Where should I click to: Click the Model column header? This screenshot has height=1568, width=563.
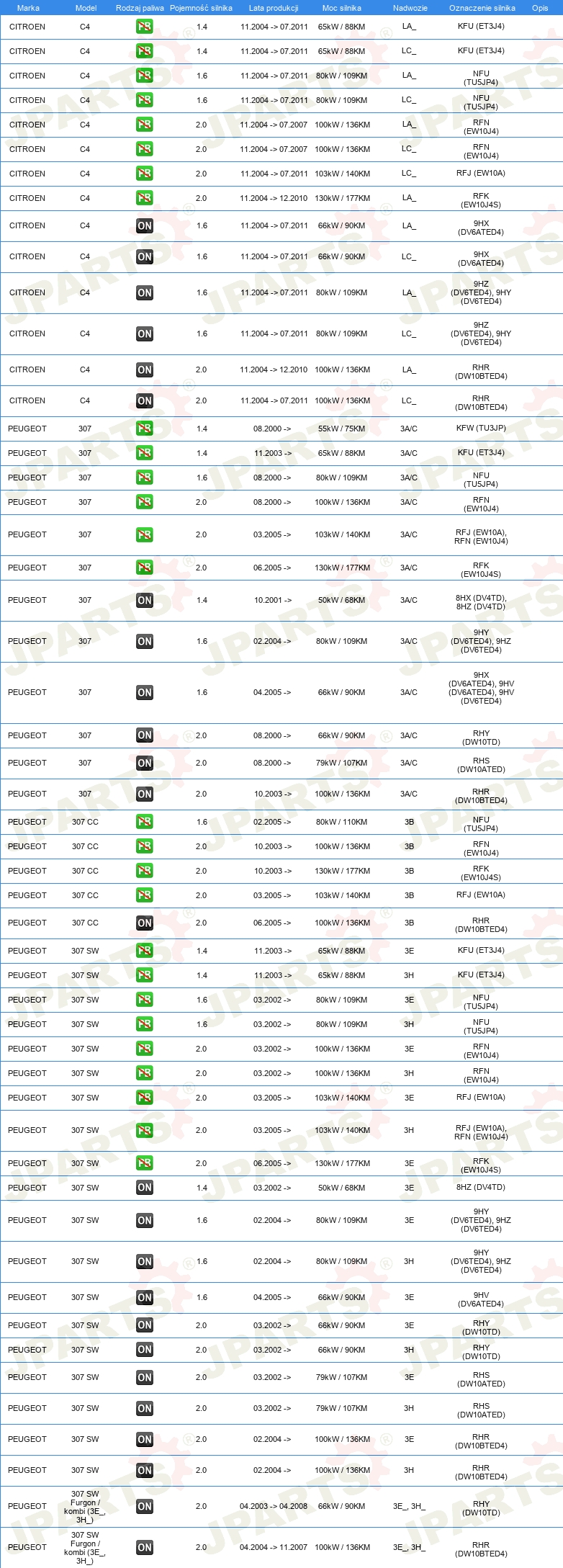click(x=86, y=8)
